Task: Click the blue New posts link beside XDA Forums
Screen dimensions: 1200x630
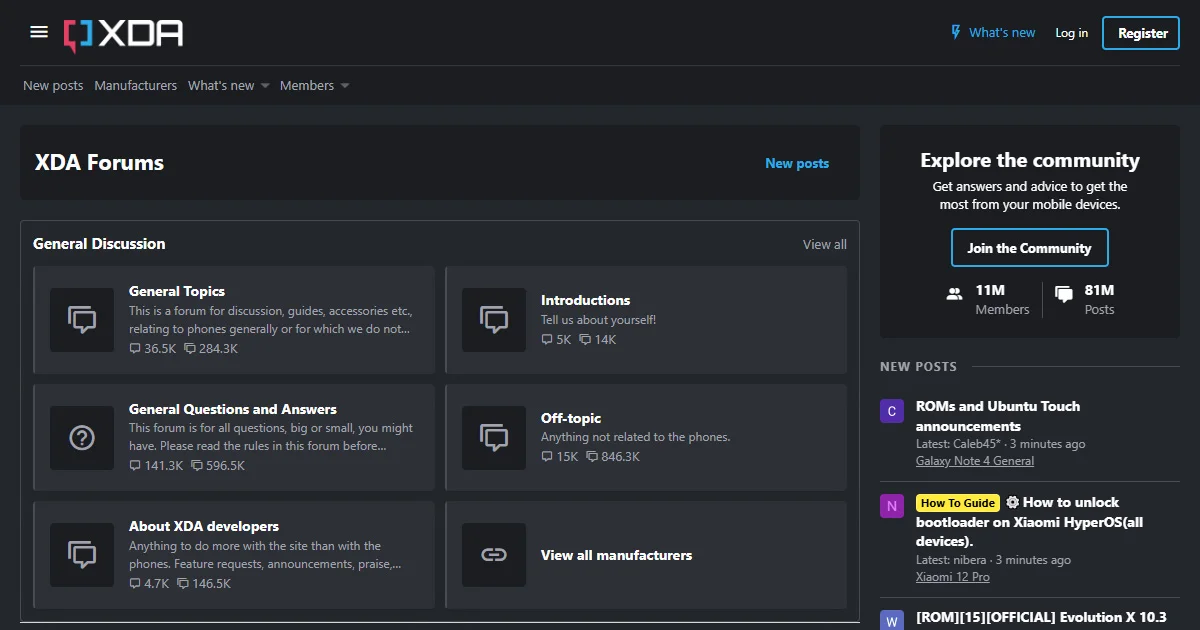Action: point(797,163)
